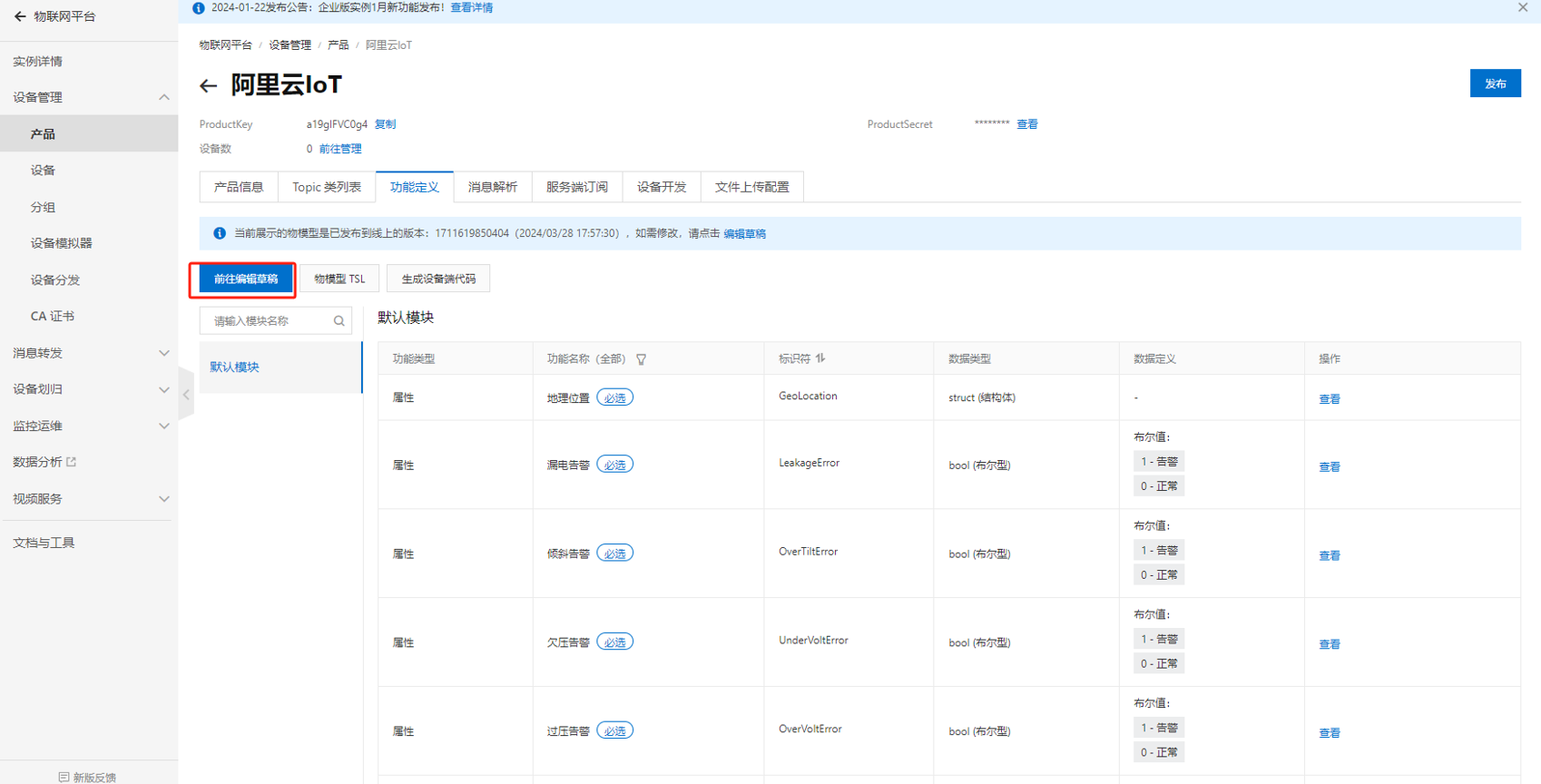Click the 物模型 TSL button
The image size is (1541, 784).
click(x=339, y=279)
